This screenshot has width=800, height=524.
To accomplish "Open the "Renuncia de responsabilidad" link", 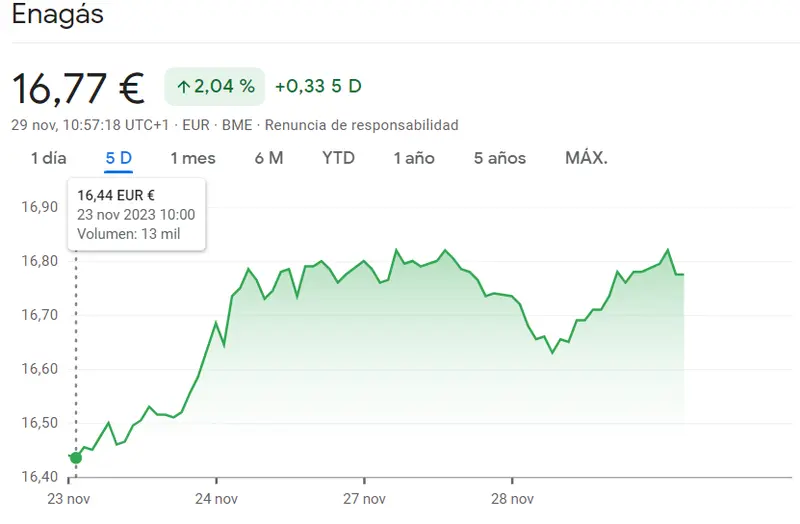I will pos(361,125).
